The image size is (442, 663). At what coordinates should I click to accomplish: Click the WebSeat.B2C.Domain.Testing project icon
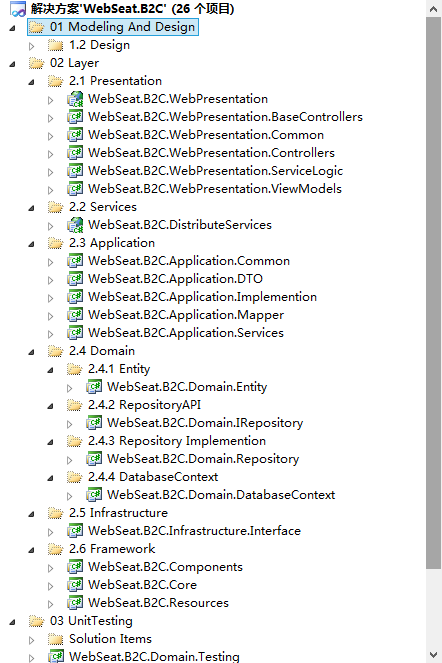pos(56,657)
